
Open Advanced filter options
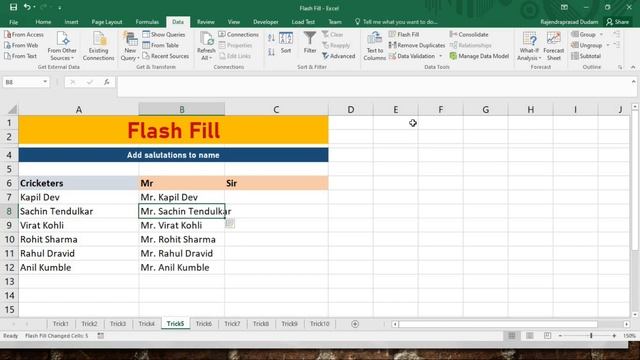click(x=338, y=56)
